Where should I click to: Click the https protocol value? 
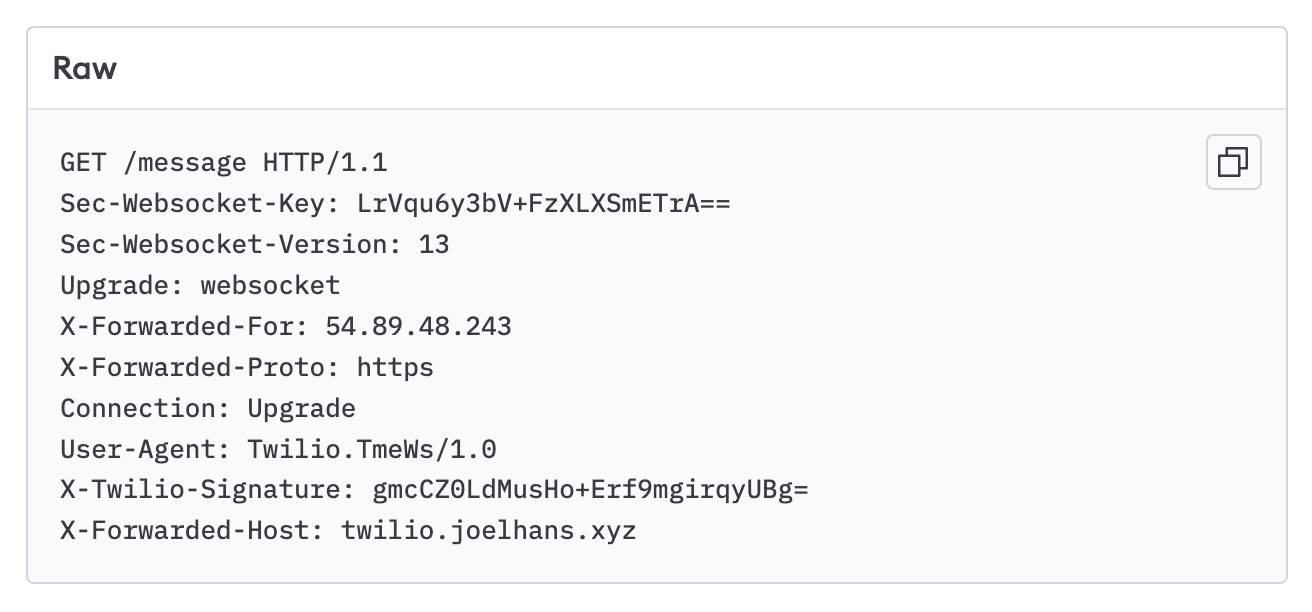click(x=395, y=368)
